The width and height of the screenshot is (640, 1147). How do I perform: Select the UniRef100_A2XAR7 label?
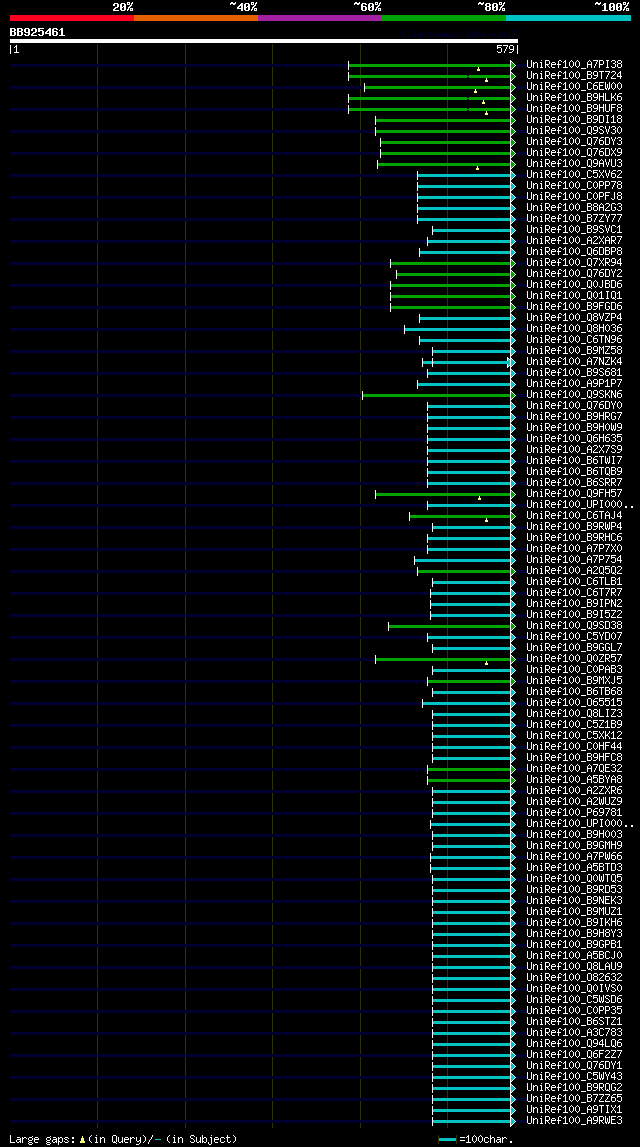point(574,241)
